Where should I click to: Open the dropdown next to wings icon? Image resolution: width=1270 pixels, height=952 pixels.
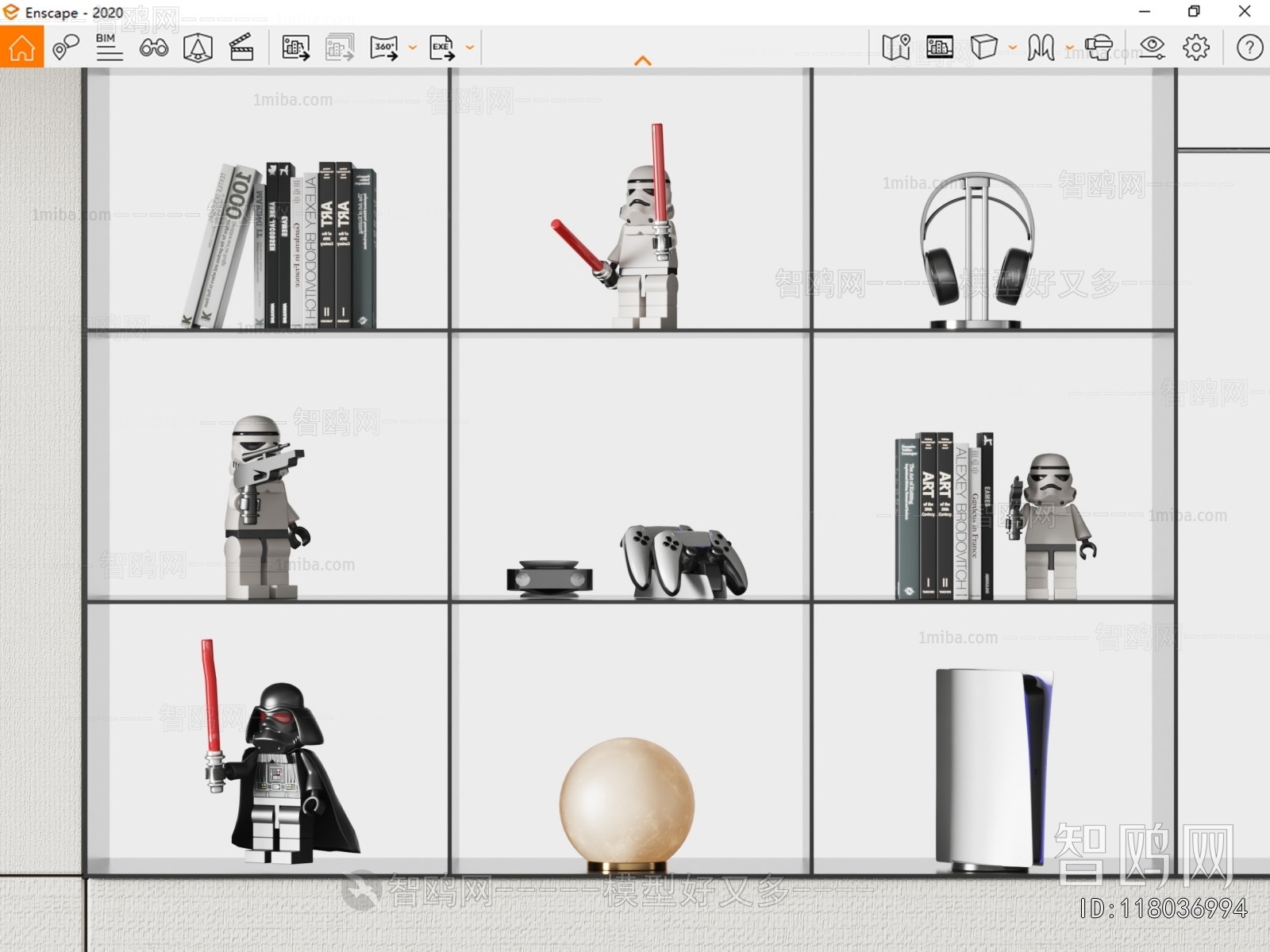[x=1070, y=48]
